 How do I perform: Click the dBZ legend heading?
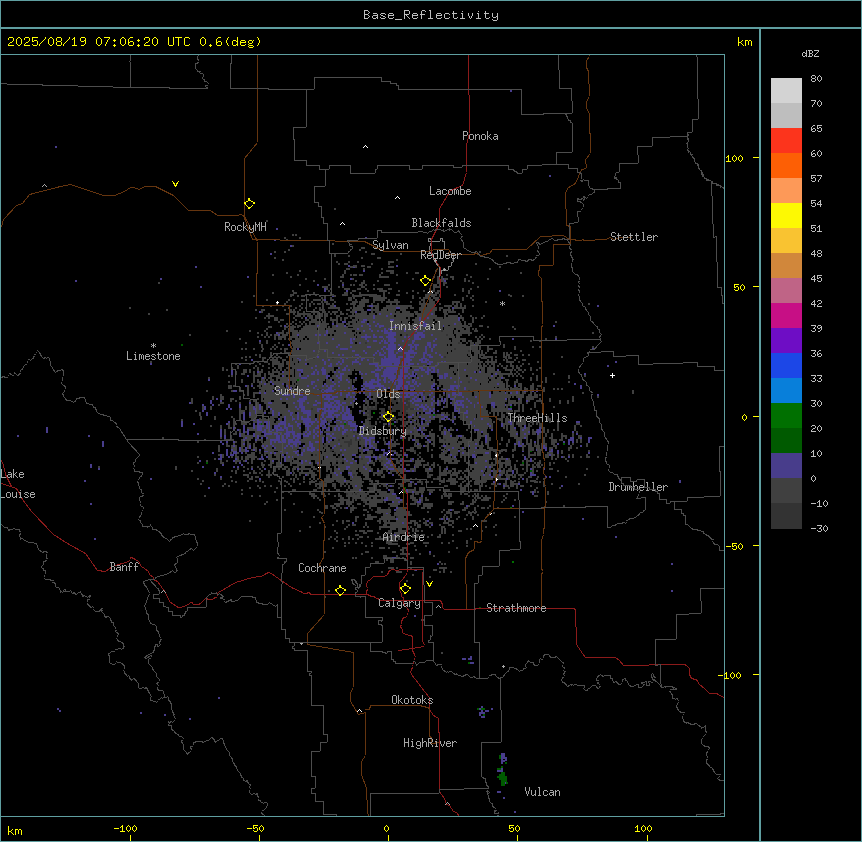[810, 53]
